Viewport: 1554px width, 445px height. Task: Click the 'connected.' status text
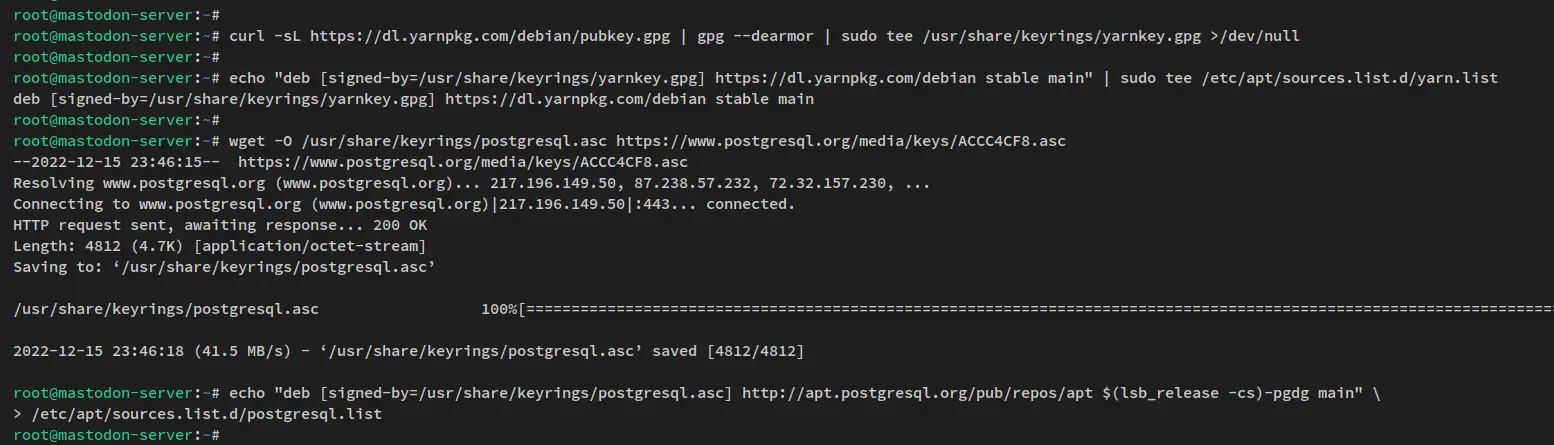coord(750,204)
